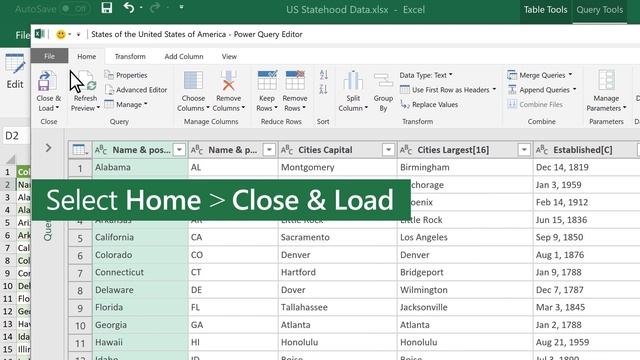Screen dimensions: 640x360
Task: Click the Save icon in Excel title bar
Action: point(107,8)
